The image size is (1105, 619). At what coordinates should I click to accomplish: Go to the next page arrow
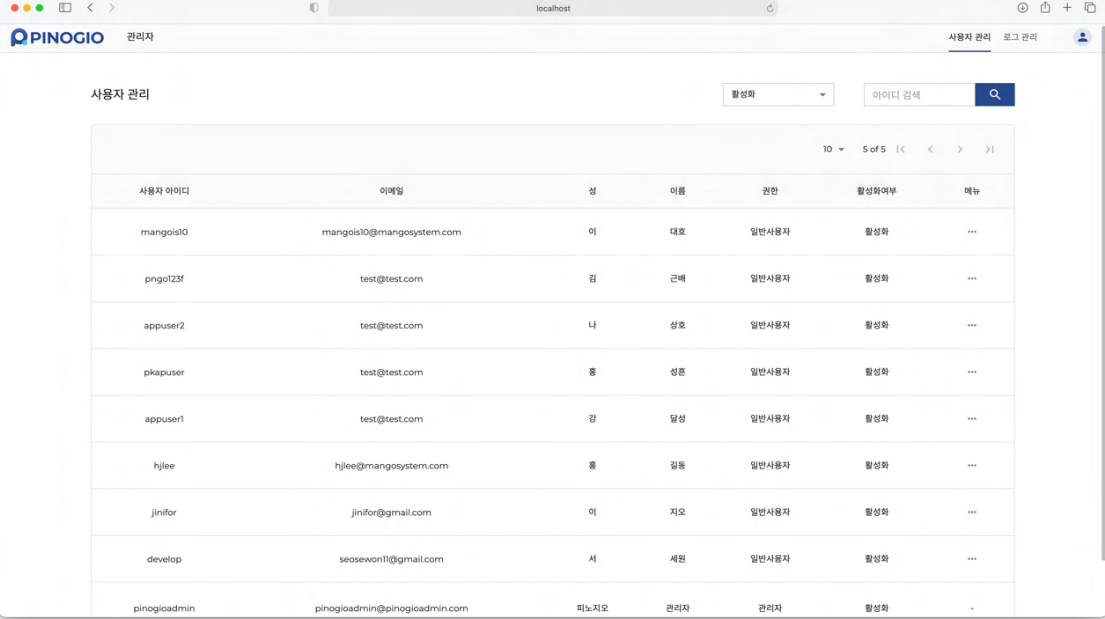960,149
